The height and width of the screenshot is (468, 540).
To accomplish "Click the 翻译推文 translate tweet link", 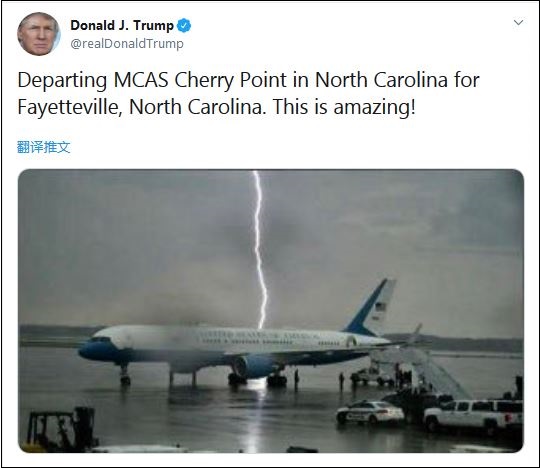I will pos(44,147).
